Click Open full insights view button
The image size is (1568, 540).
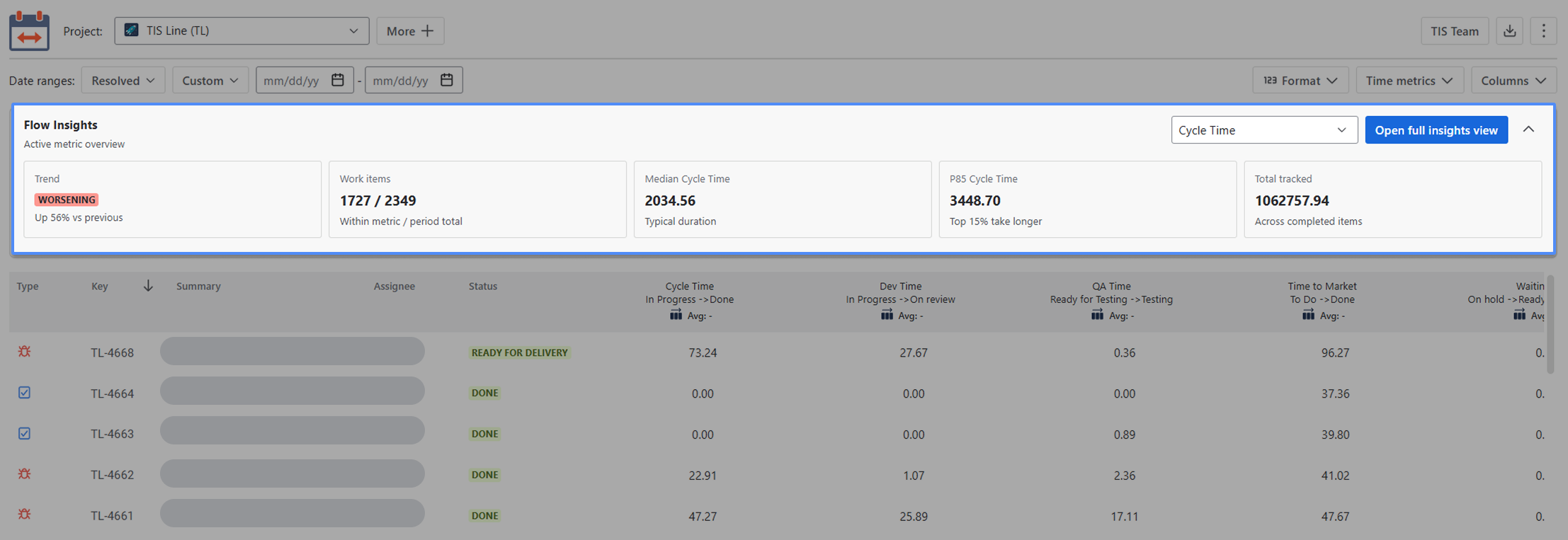click(1436, 130)
